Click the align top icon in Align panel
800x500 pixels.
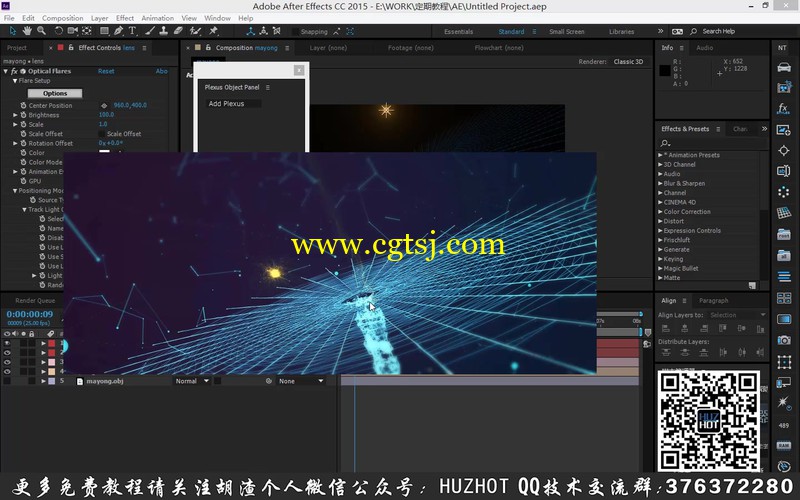coord(723,329)
